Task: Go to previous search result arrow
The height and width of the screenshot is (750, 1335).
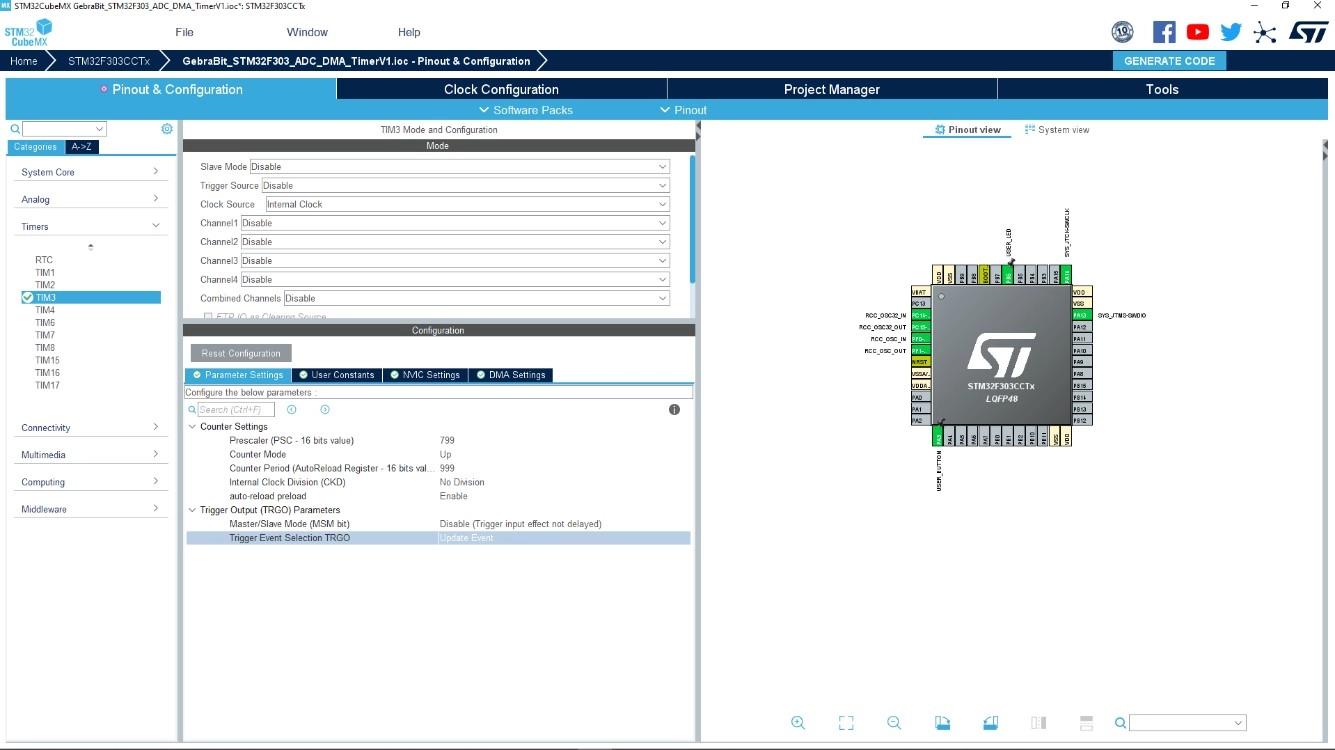Action: point(292,410)
